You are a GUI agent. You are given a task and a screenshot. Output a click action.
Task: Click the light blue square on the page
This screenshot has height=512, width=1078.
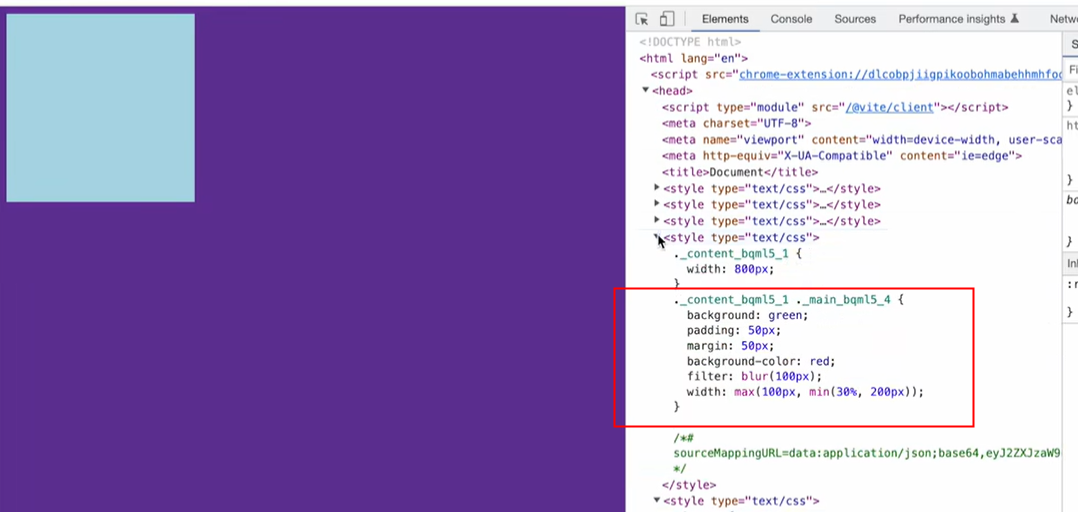coord(100,107)
